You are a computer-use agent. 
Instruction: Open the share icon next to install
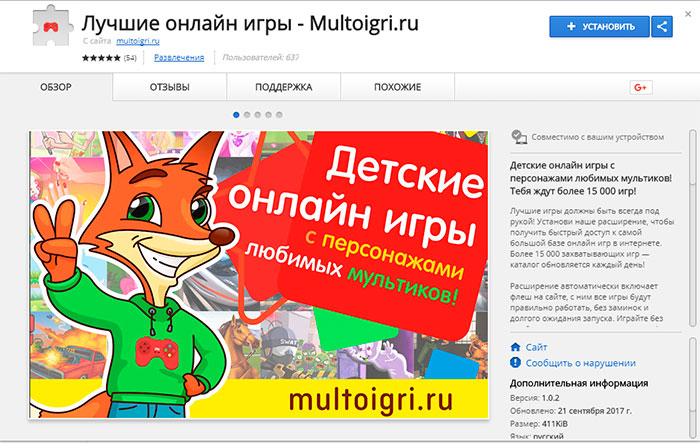pyautogui.click(x=662, y=26)
